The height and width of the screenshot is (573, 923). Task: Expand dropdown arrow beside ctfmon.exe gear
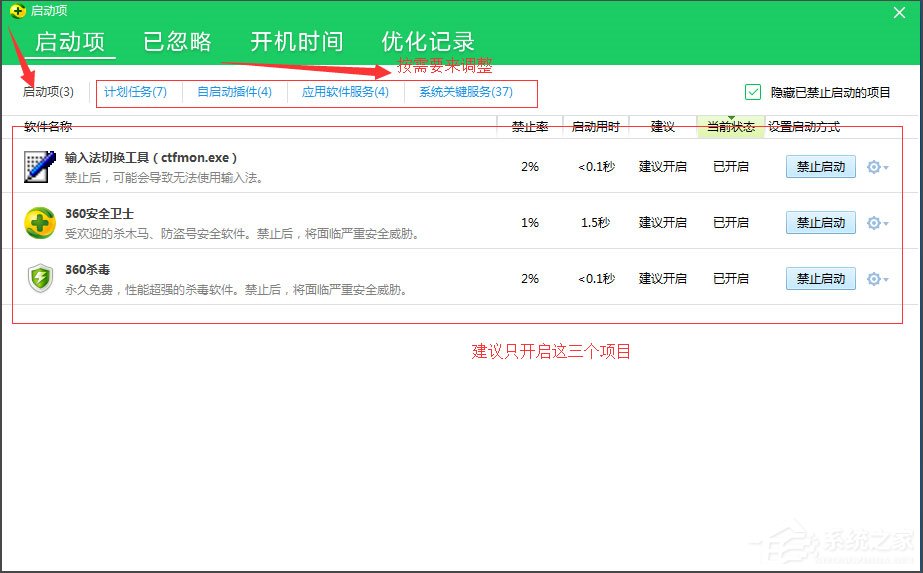[x=887, y=168]
